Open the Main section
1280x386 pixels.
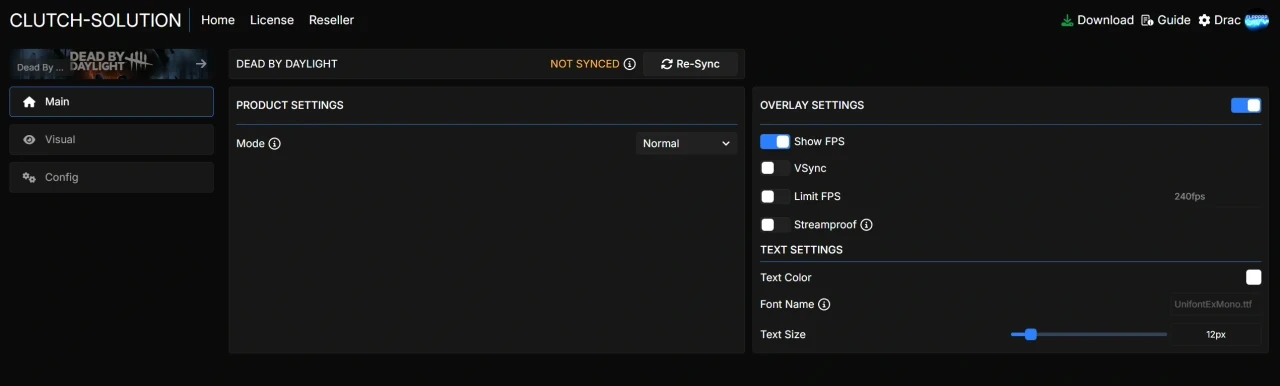111,102
